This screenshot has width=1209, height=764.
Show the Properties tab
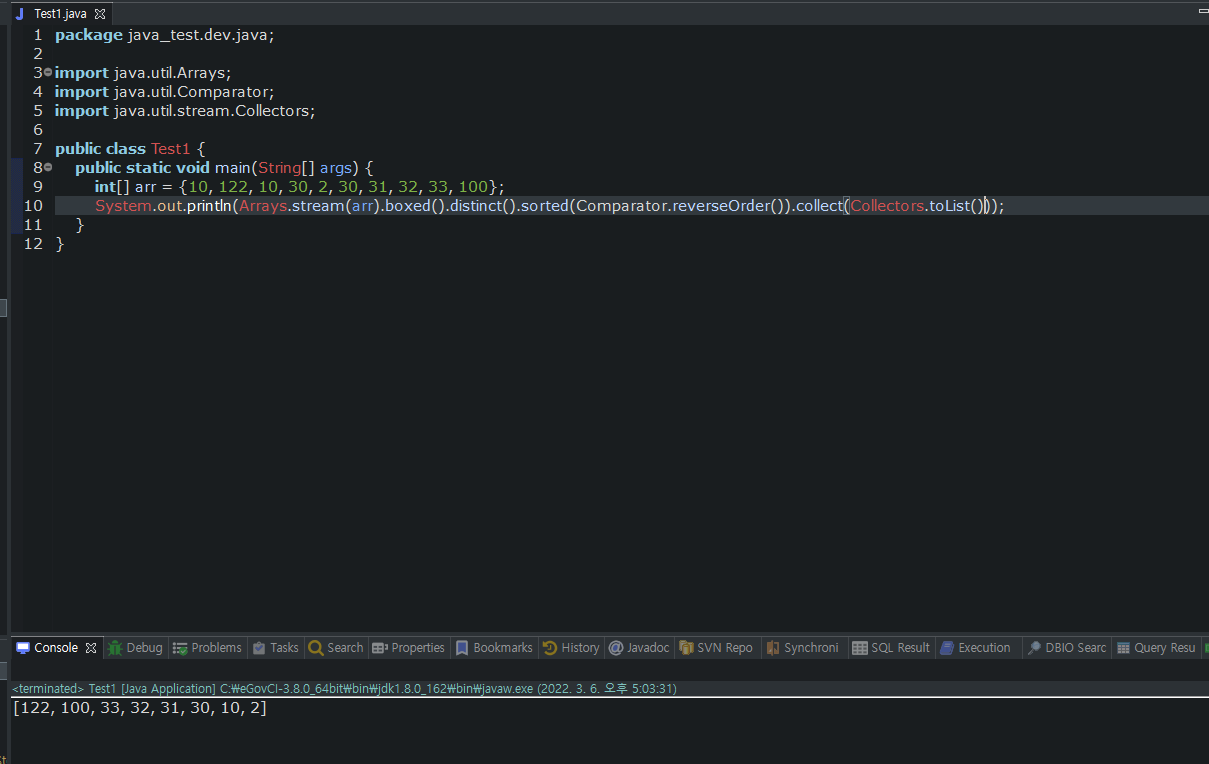tap(408, 648)
